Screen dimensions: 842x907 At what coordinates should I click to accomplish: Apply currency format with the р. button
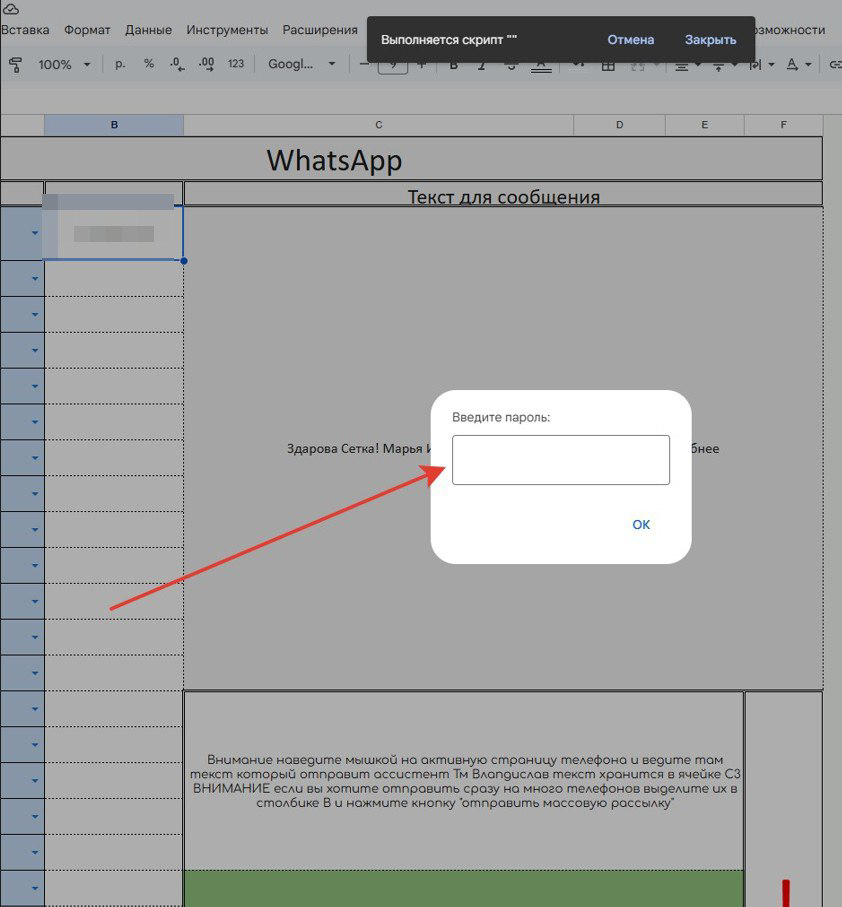tap(120, 64)
